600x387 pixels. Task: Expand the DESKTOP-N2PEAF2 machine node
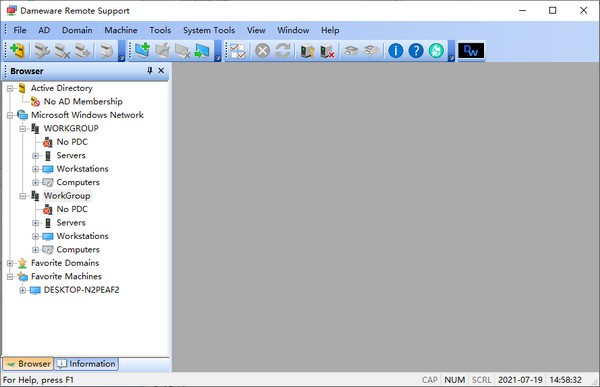click(x=23, y=290)
